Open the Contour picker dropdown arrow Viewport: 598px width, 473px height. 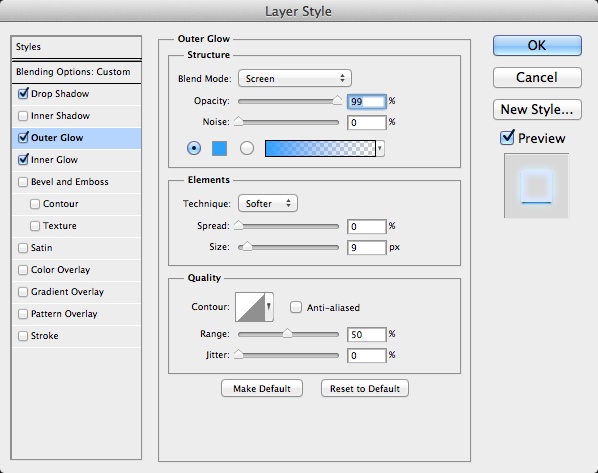click(x=269, y=307)
